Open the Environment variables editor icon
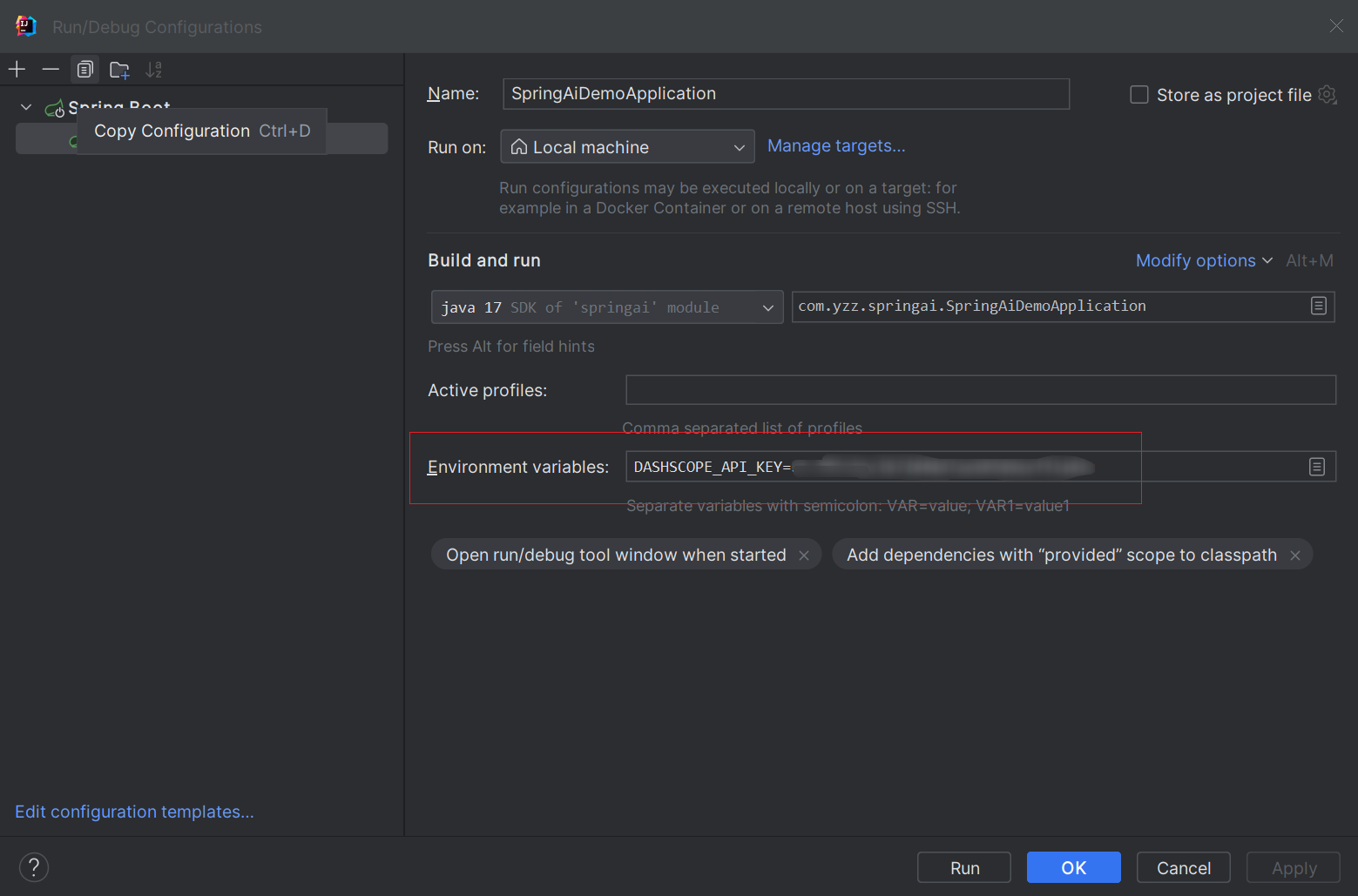 (1316, 467)
